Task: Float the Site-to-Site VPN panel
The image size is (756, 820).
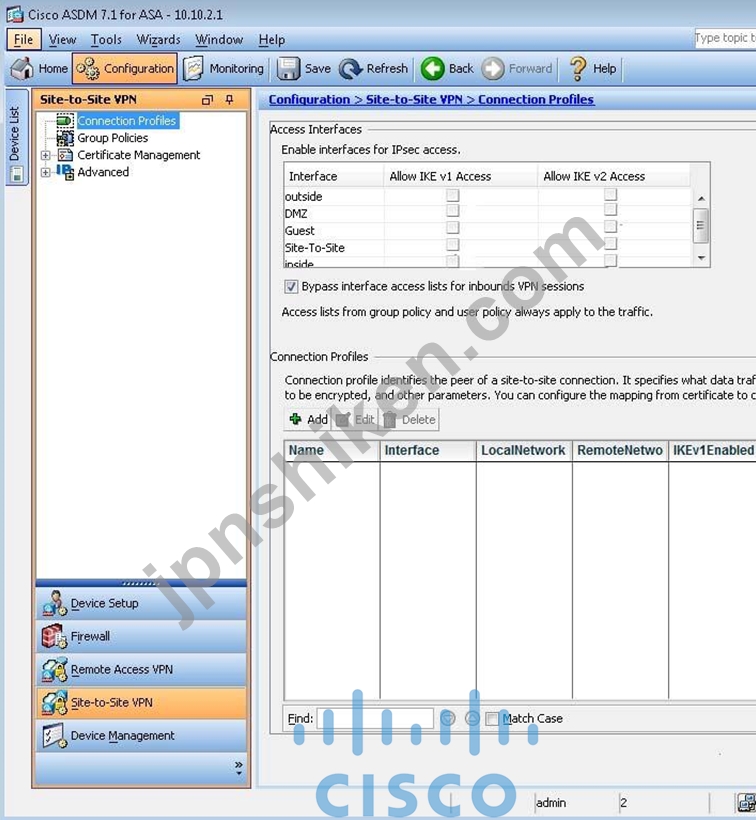Action: pyautogui.click(x=207, y=100)
